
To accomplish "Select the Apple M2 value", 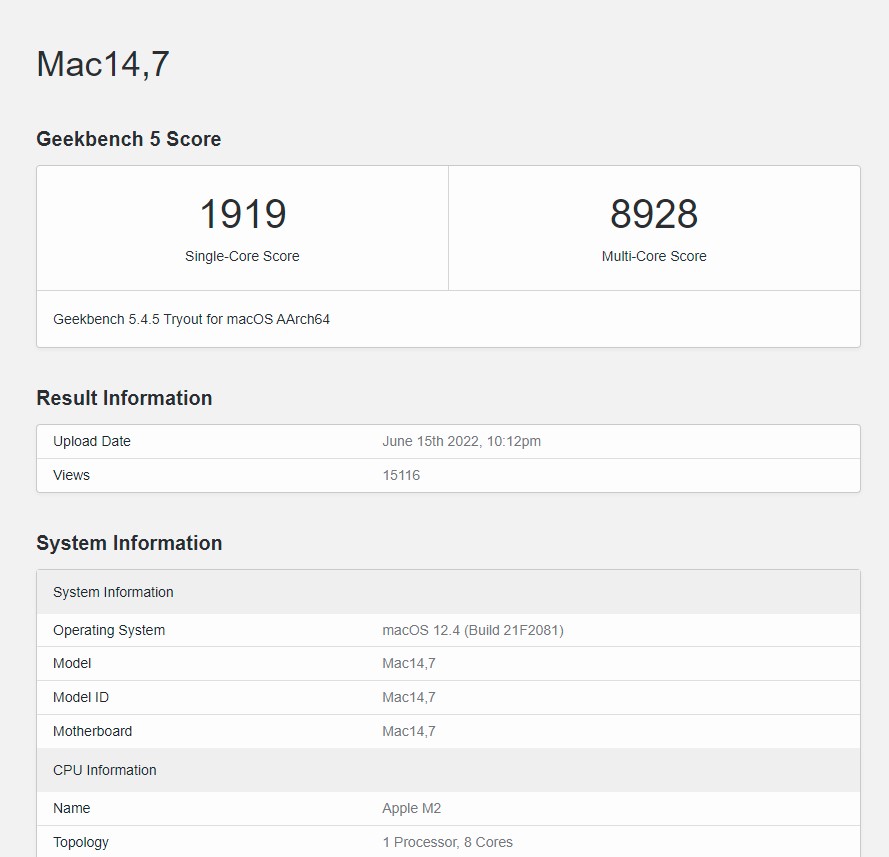I will point(412,808).
